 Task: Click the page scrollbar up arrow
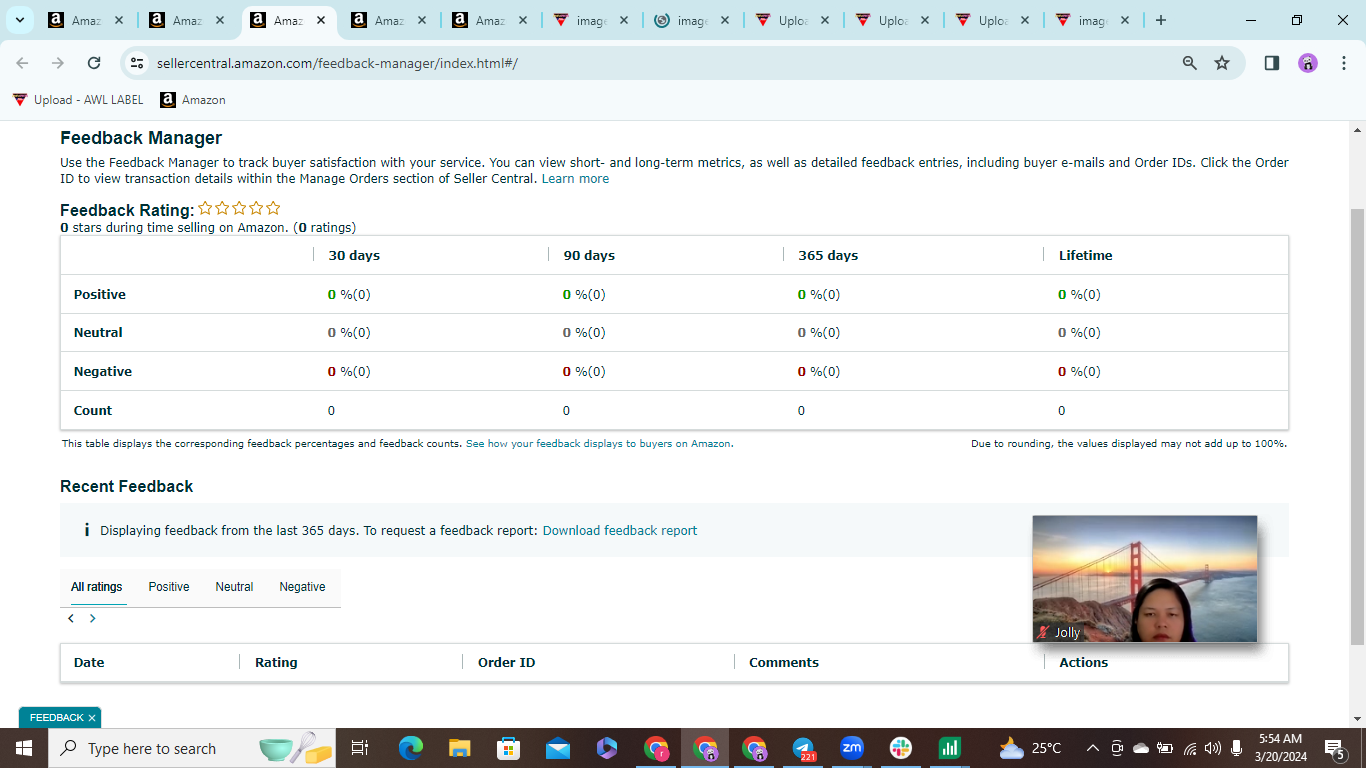pyautogui.click(x=1357, y=130)
